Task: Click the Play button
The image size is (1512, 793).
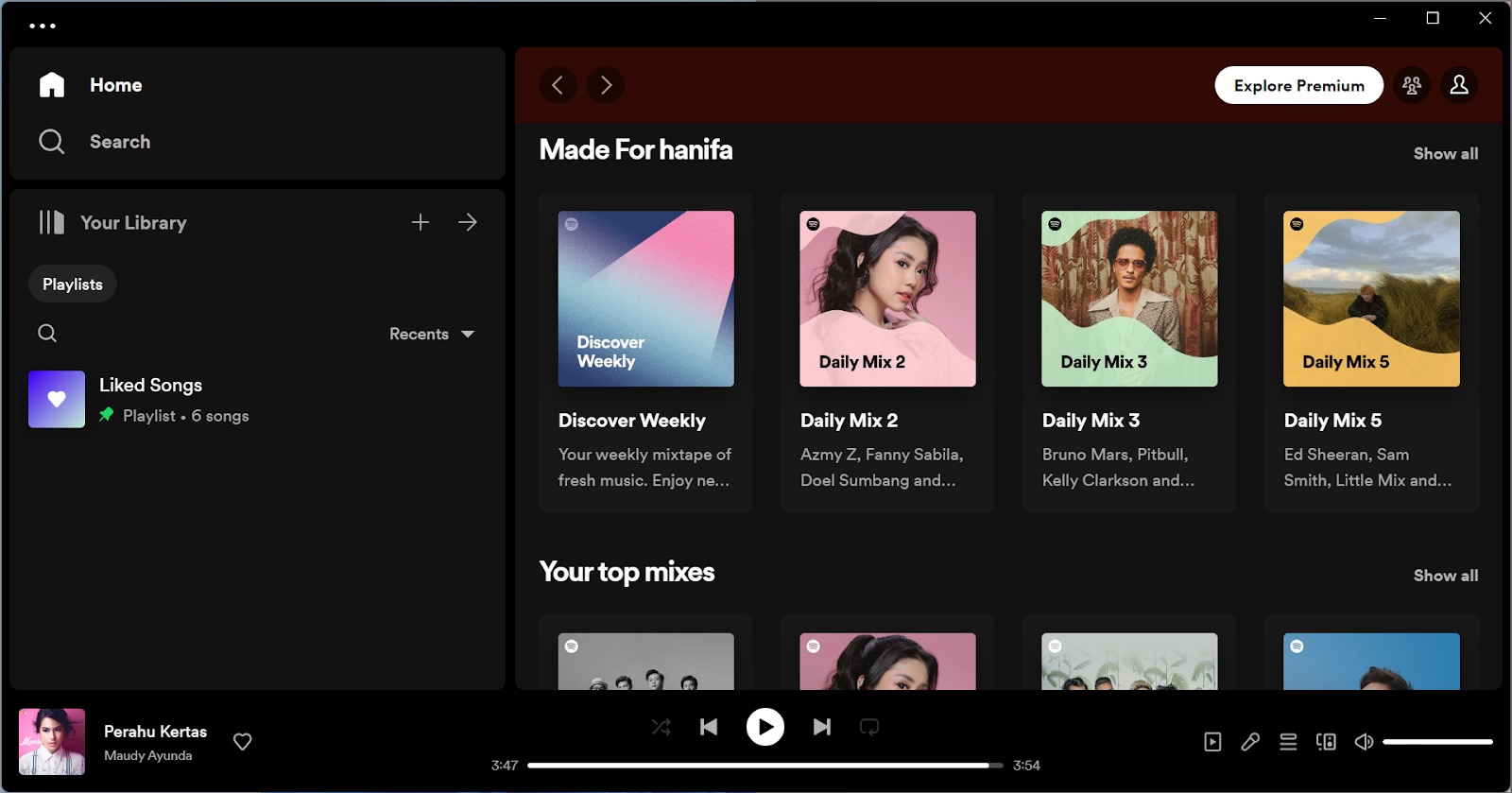Action: (765, 727)
